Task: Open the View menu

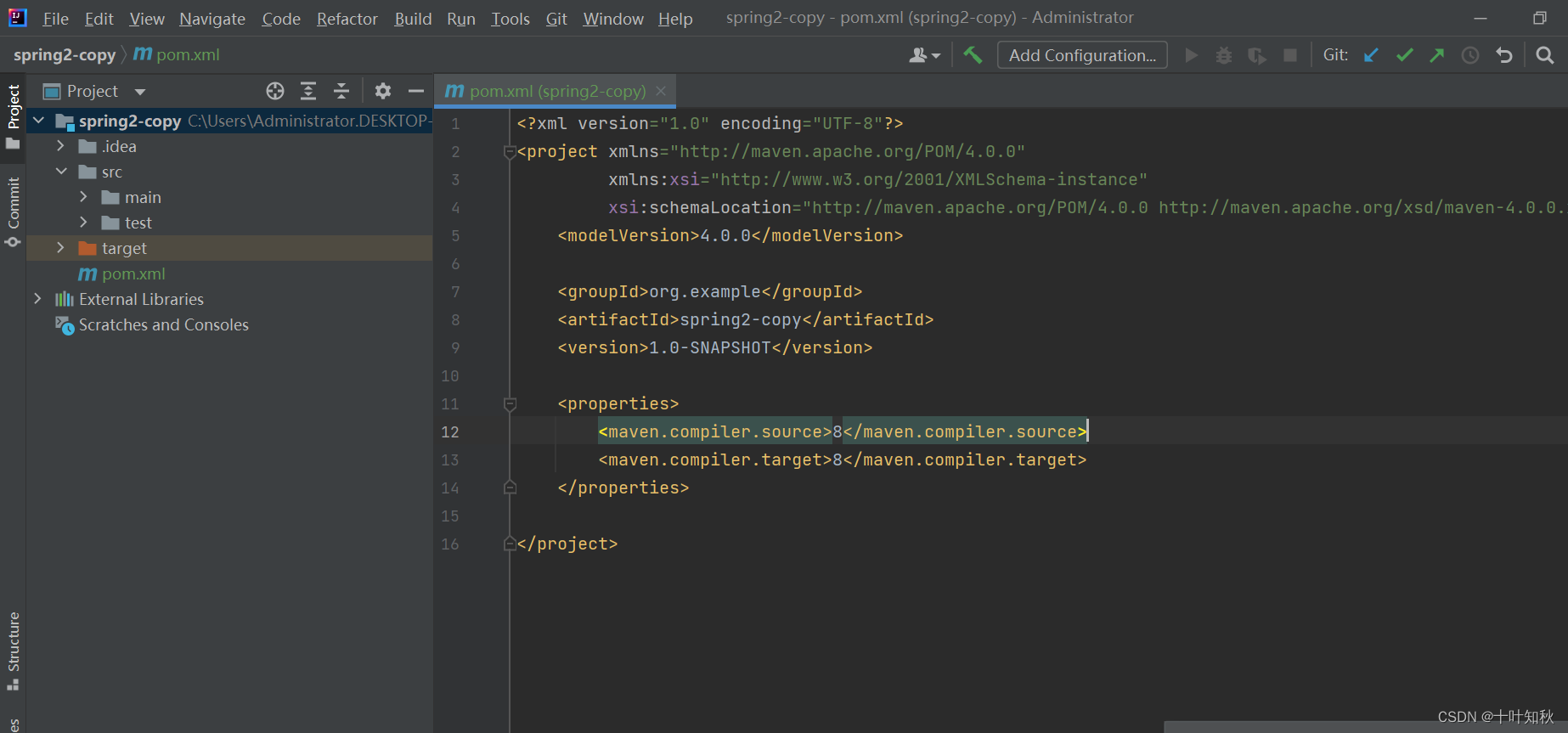Action: (x=147, y=19)
